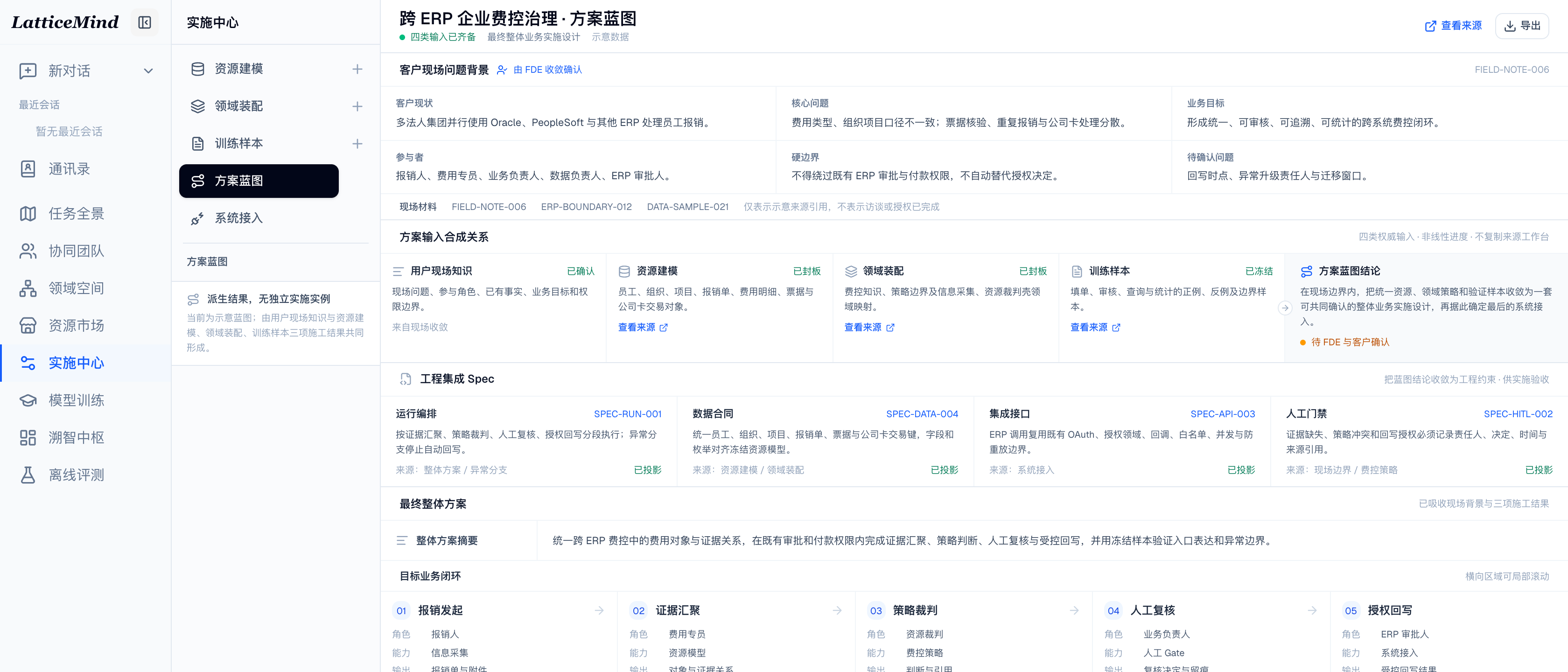Click step 02 证据汇聚 card title

tap(678, 610)
